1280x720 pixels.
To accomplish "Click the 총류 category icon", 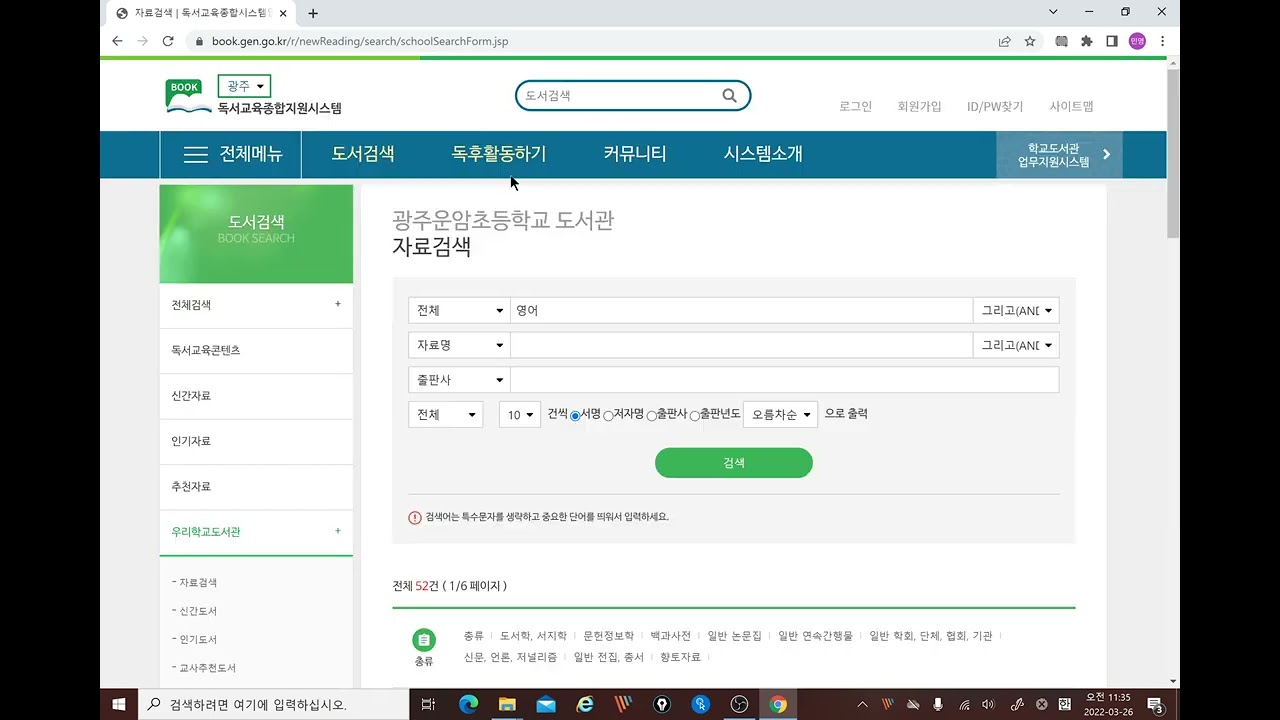I will (x=424, y=640).
